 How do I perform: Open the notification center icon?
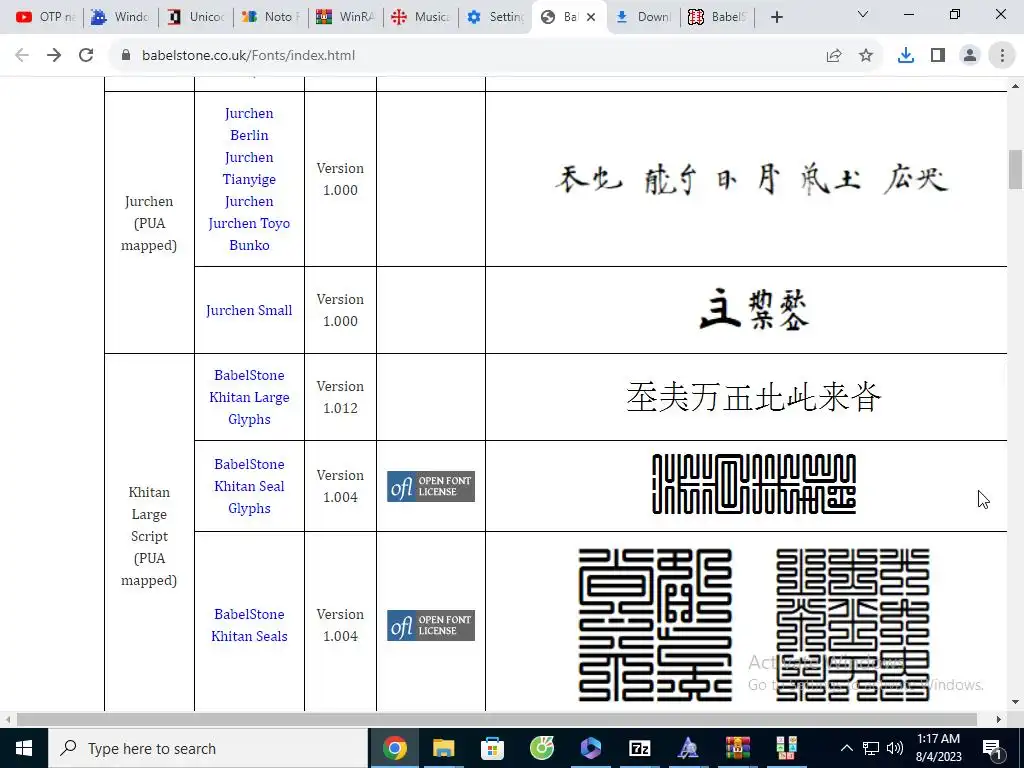(x=992, y=748)
